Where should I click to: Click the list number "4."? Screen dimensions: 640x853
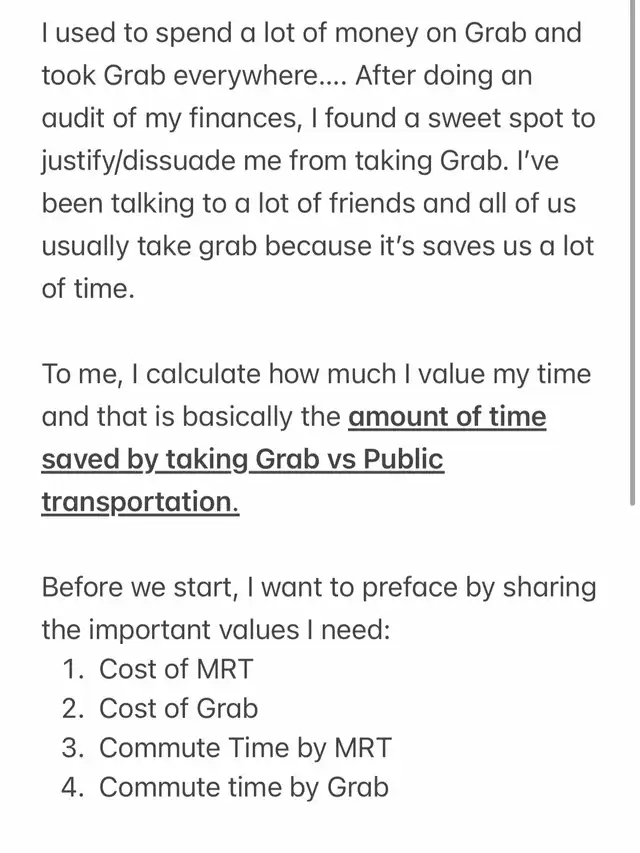pos(71,787)
